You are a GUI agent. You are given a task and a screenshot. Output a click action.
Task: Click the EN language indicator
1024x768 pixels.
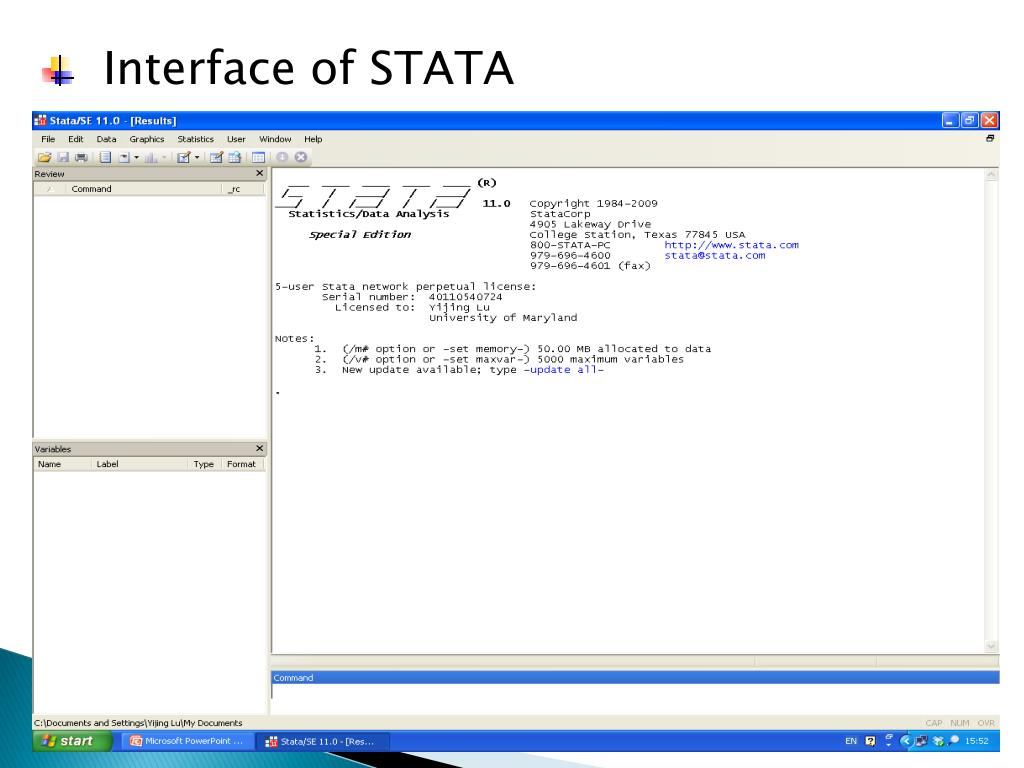click(x=851, y=741)
